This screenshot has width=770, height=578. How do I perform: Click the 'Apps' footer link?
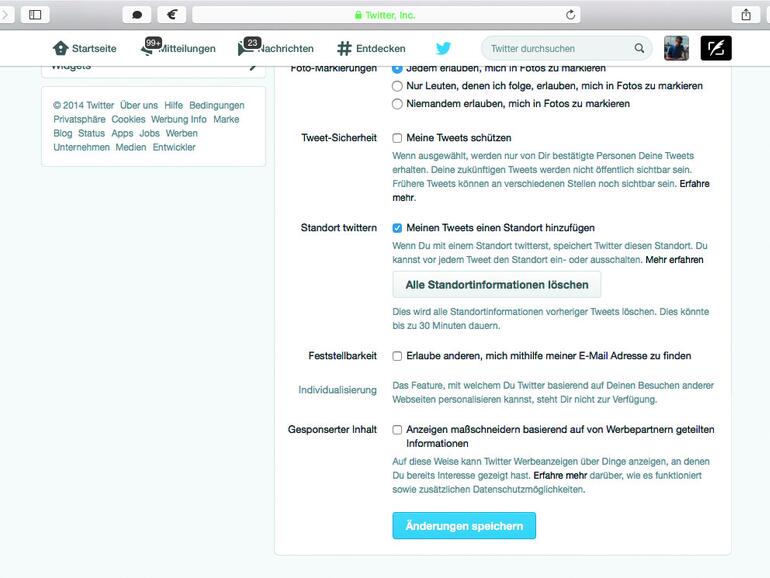click(x=122, y=133)
